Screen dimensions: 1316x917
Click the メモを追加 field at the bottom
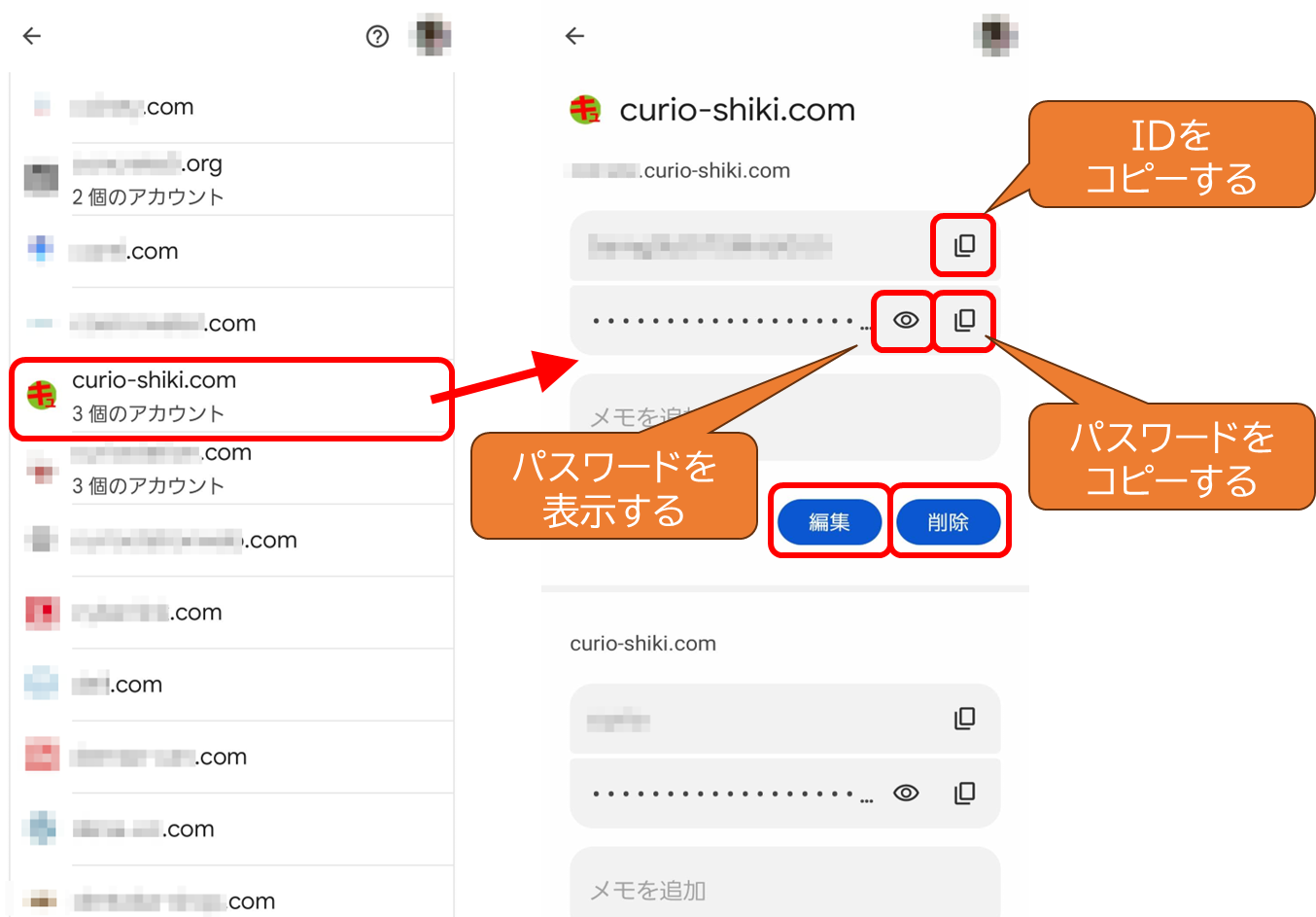pyautogui.click(x=784, y=883)
